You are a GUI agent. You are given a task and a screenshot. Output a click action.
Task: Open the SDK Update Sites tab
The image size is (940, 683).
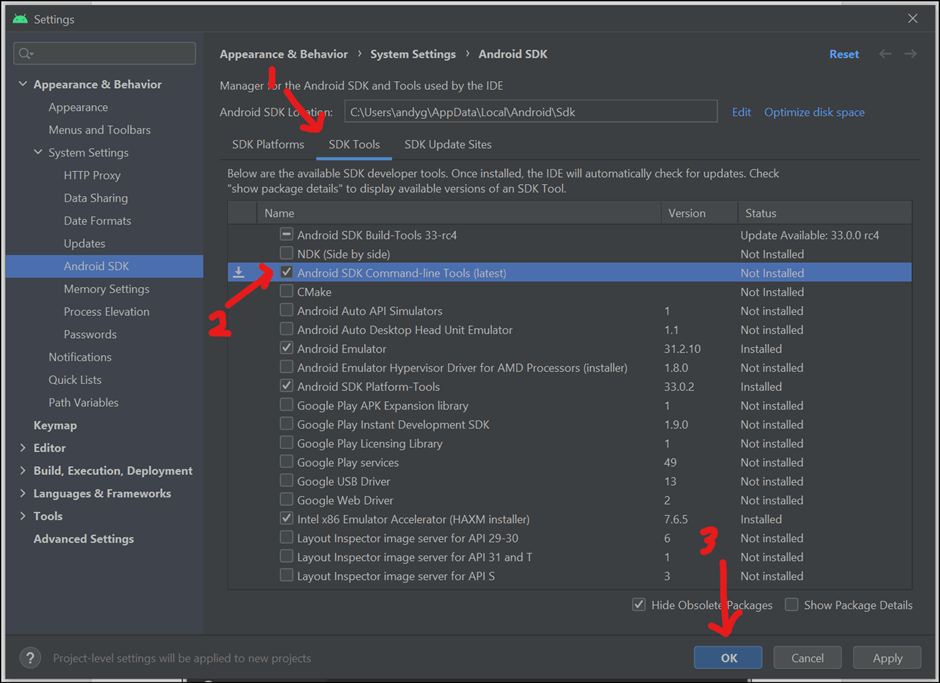point(448,144)
